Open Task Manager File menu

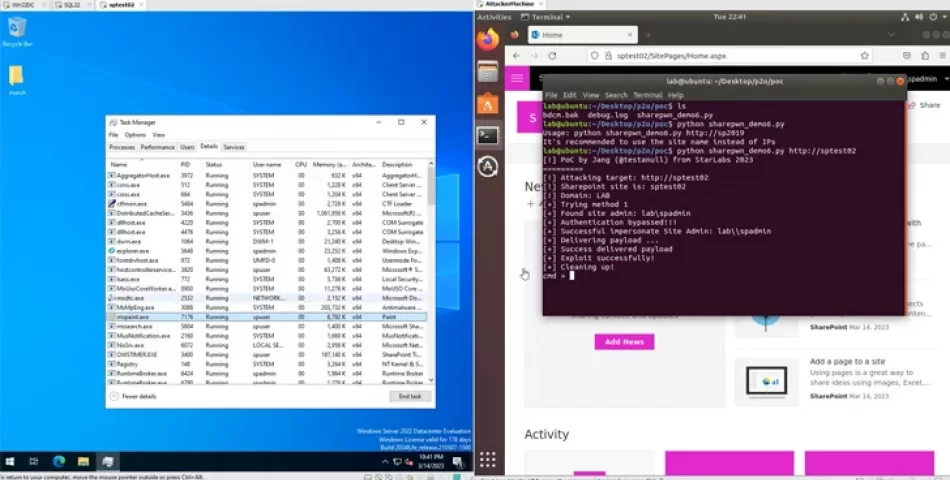coord(113,135)
